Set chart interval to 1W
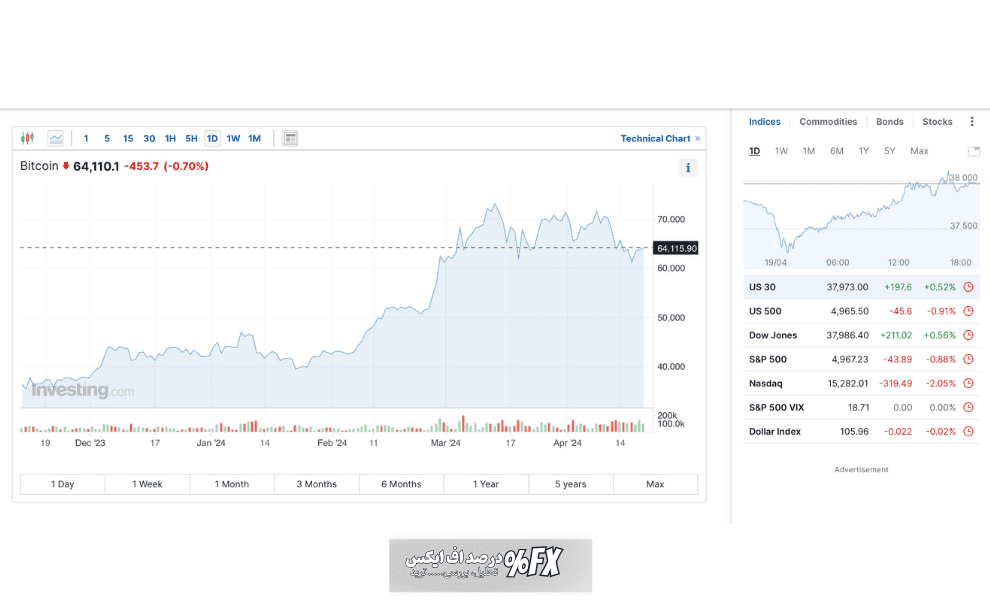This screenshot has height=600, width=990. (233, 138)
